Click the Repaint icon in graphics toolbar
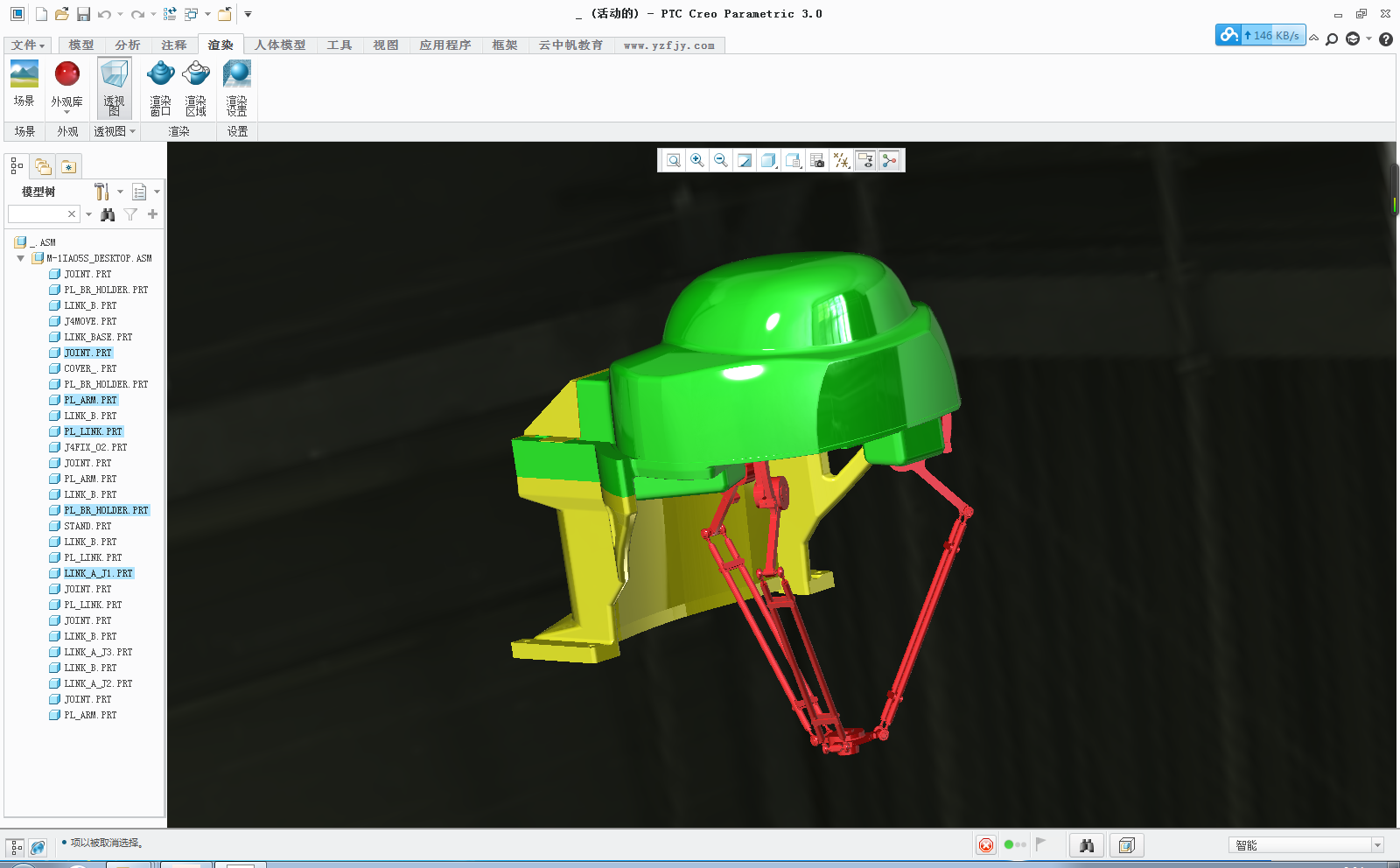The height and width of the screenshot is (868, 1400). (x=745, y=160)
